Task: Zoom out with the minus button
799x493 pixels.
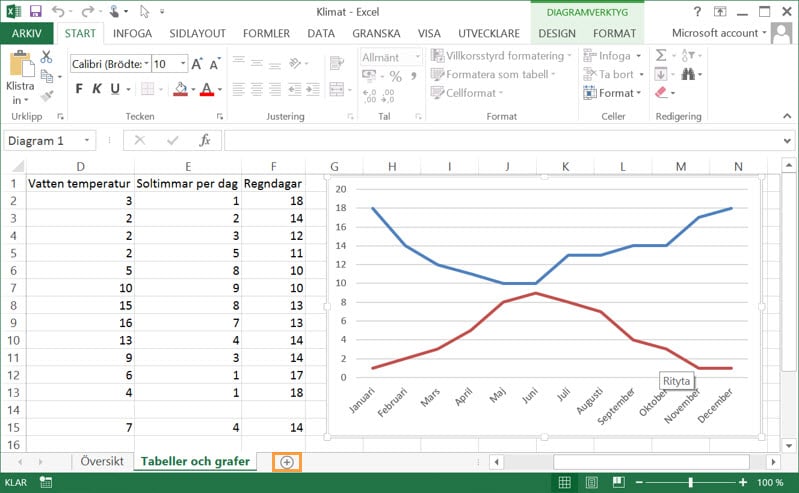Action: pyautogui.click(x=639, y=482)
